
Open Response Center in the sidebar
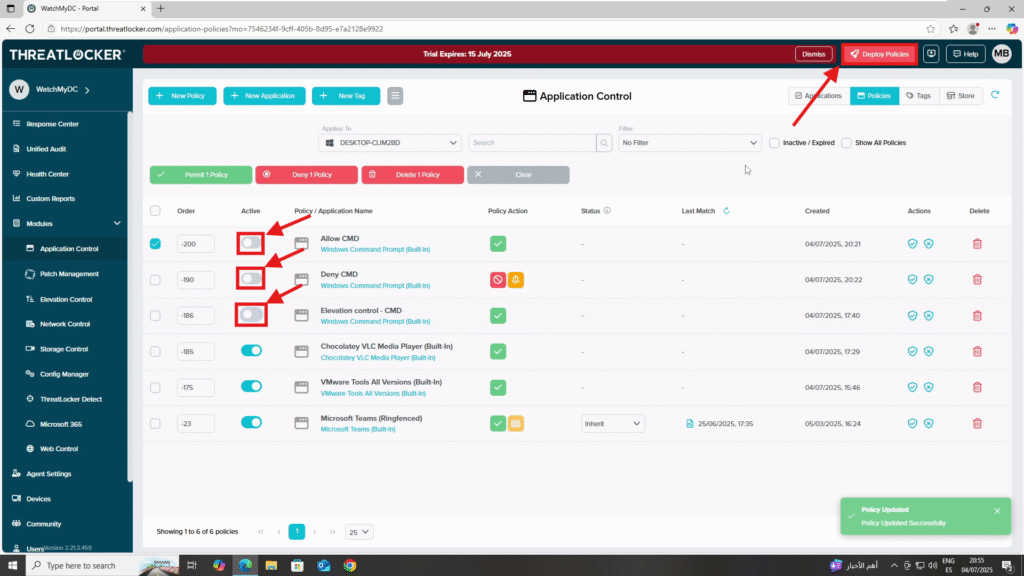click(x=52, y=124)
